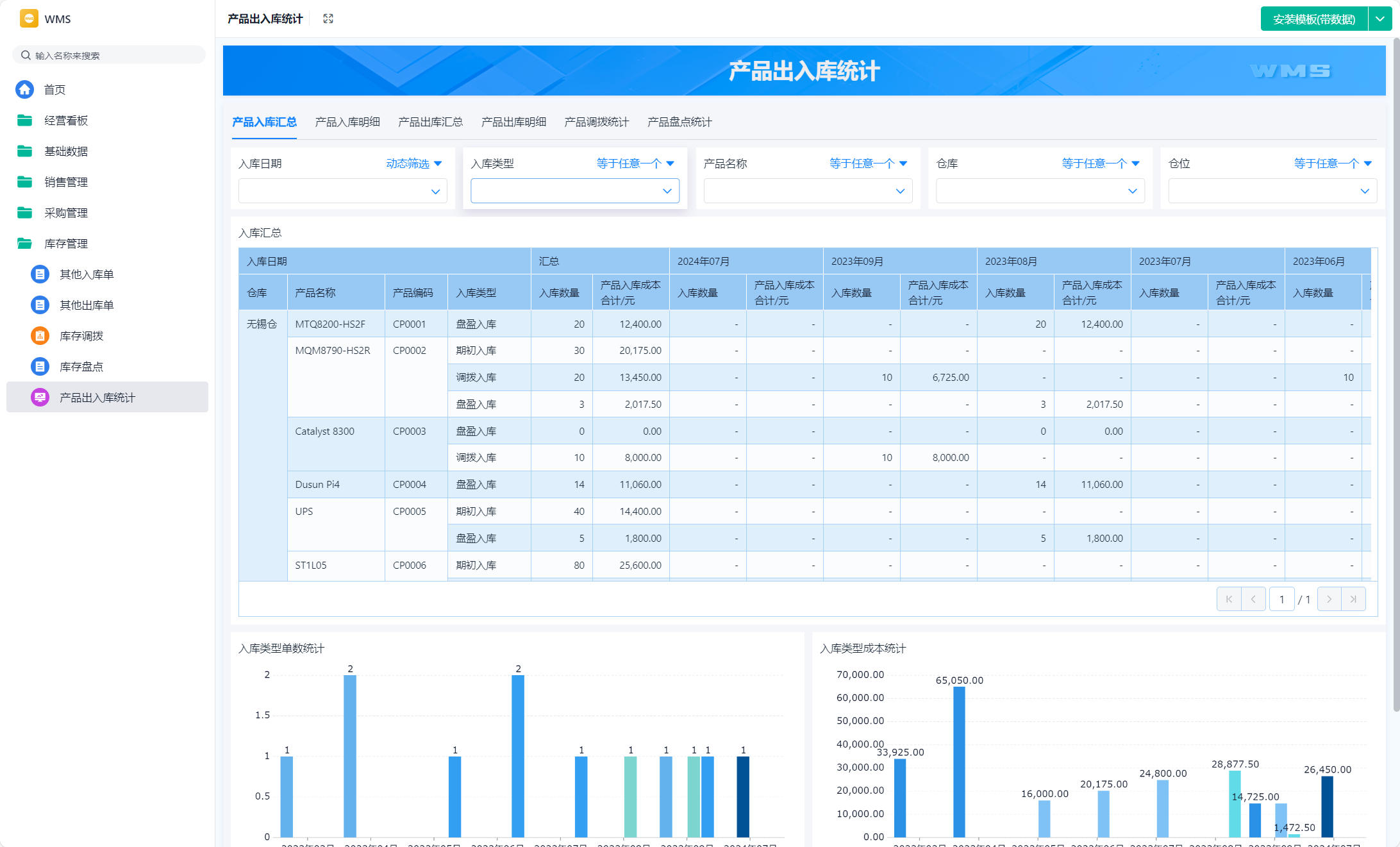This screenshot has height=847, width=1400.
Task: Switch to the 产品出库汇总 tab
Action: point(430,122)
